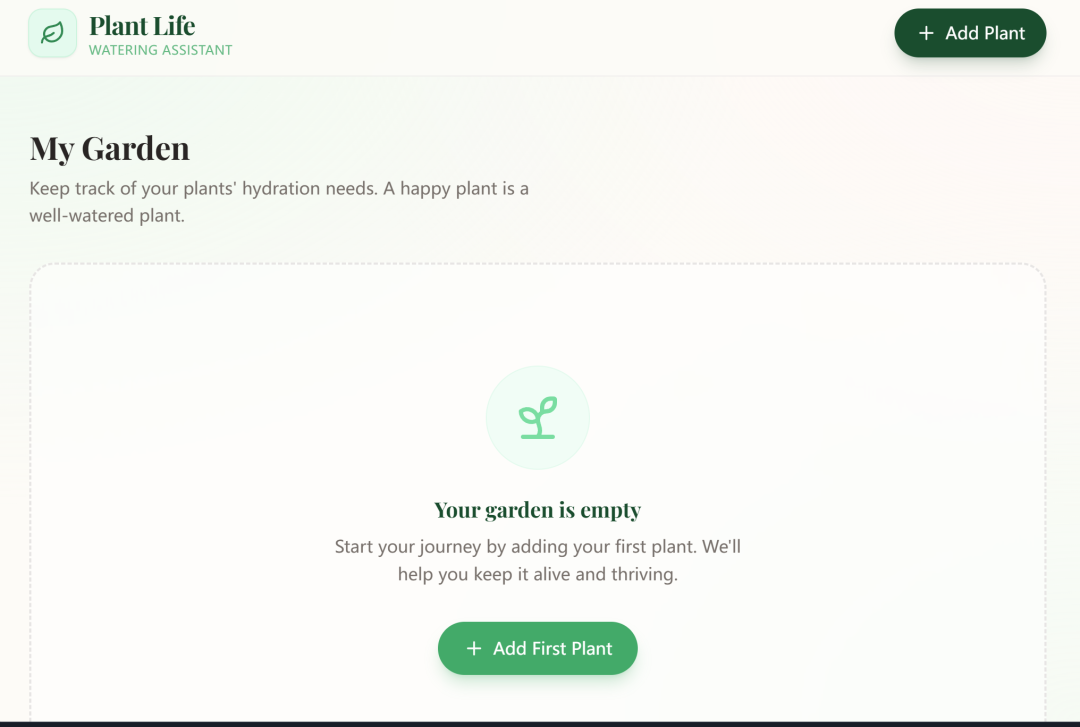Click the Plant Life title
Viewport: 1080px width, 727px height.
[143, 25]
